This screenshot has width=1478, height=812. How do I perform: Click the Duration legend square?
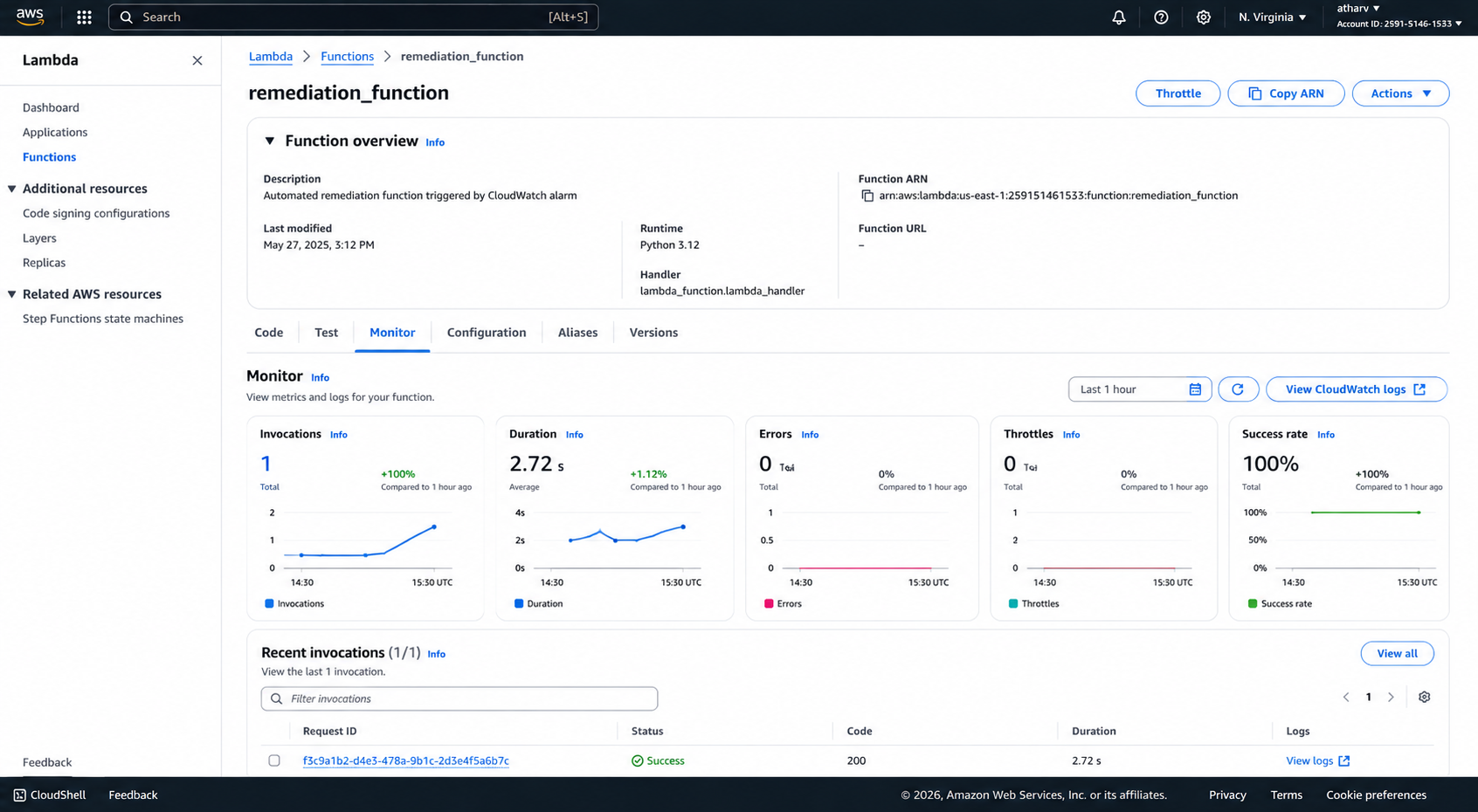519,603
